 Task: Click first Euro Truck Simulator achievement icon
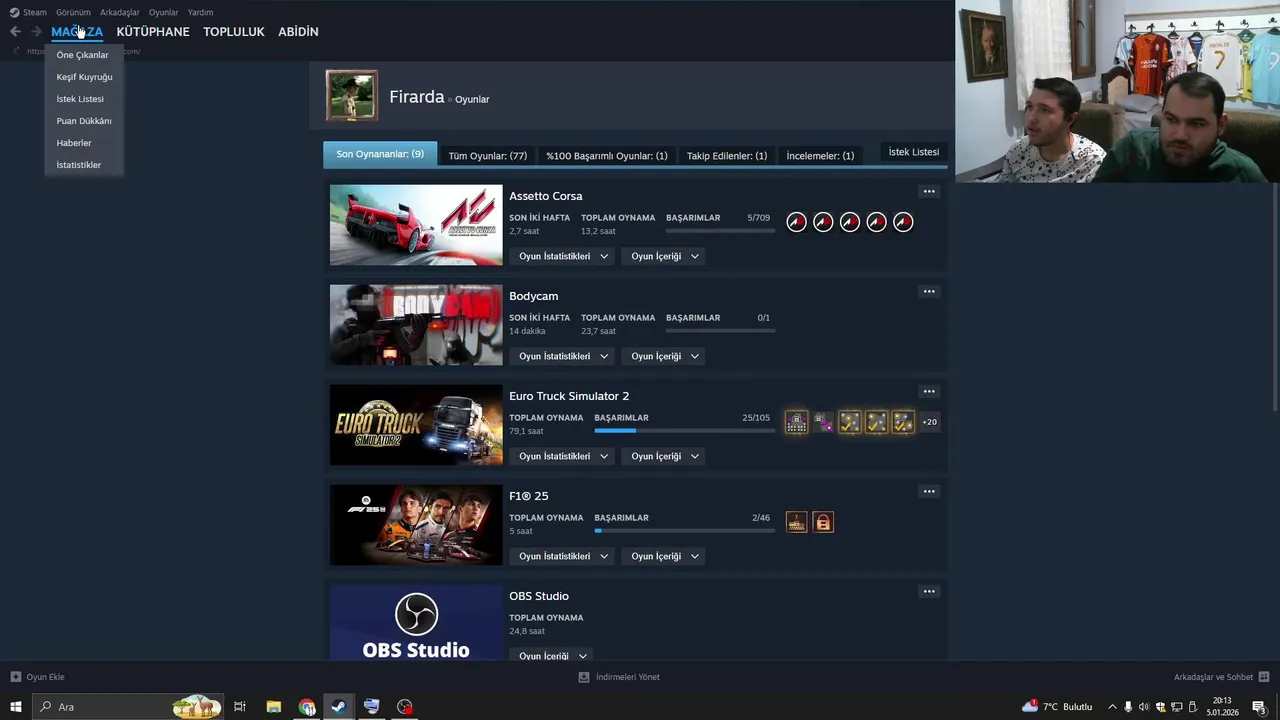coord(796,422)
